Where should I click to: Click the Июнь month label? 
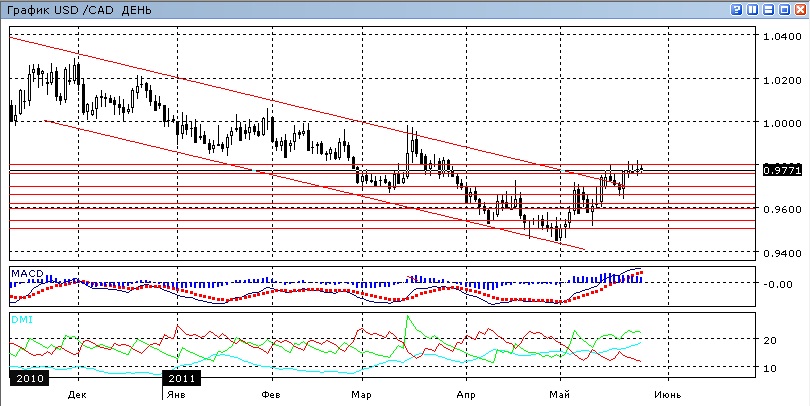[x=668, y=395]
